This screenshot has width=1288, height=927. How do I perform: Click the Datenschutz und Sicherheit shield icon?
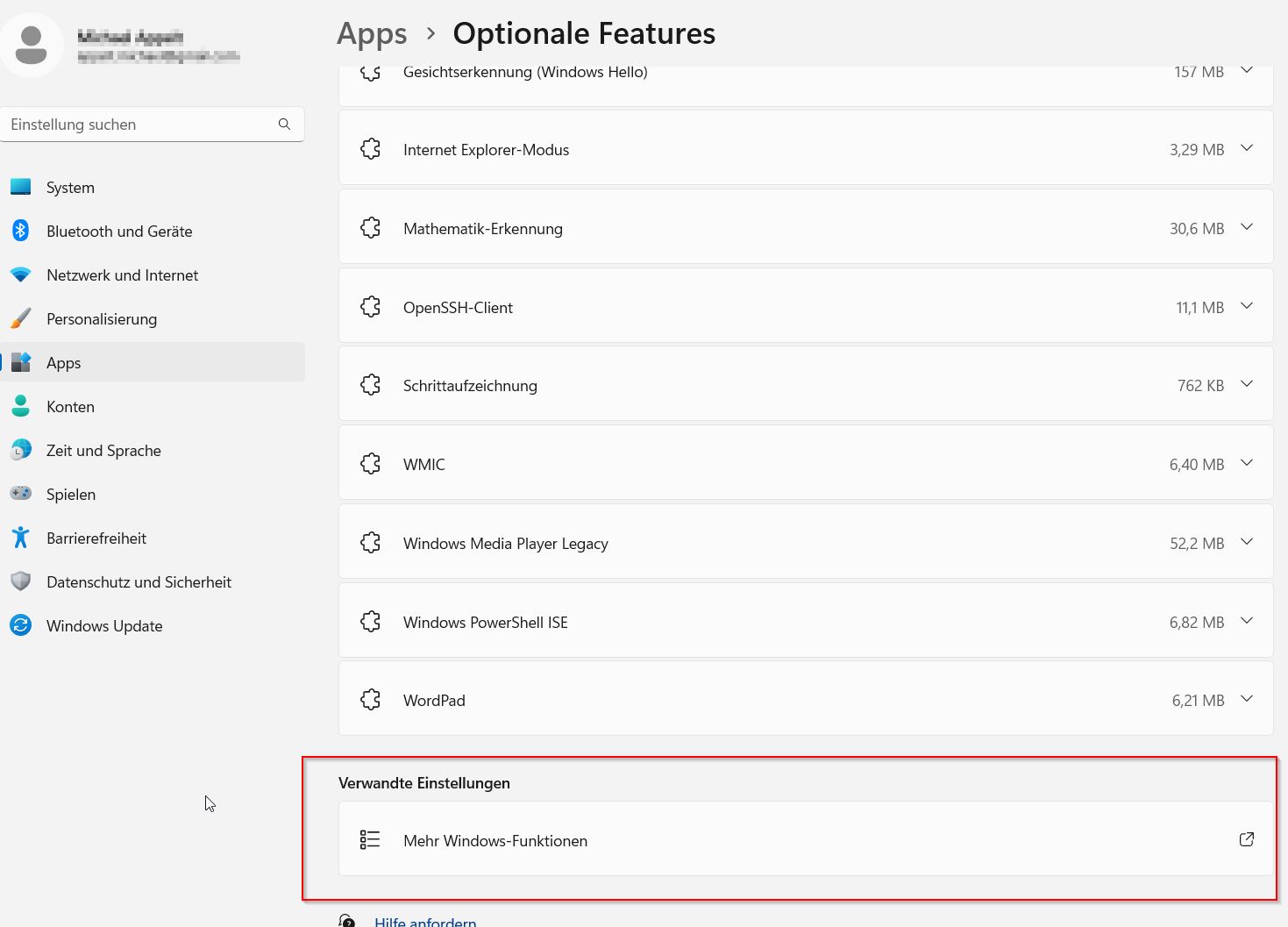tap(21, 581)
